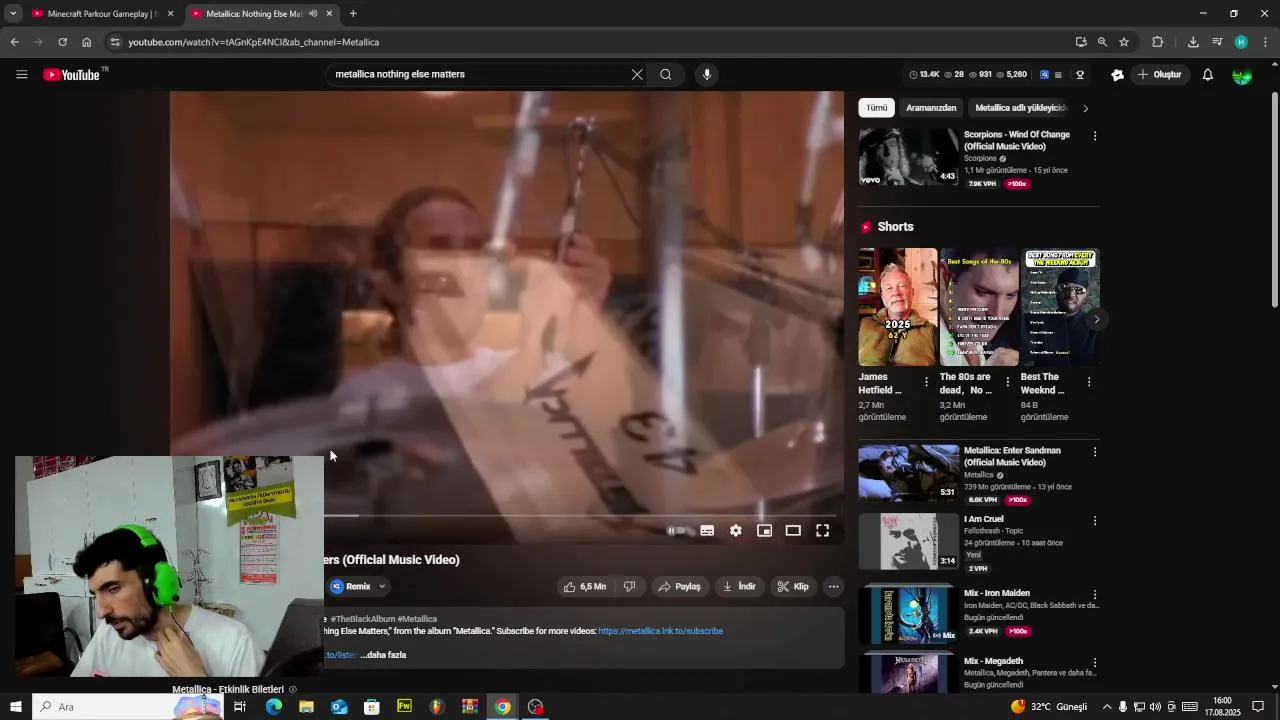The height and width of the screenshot is (720, 1280).
Task: Go to the YouTube home logo
Action: pyautogui.click(x=71, y=75)
